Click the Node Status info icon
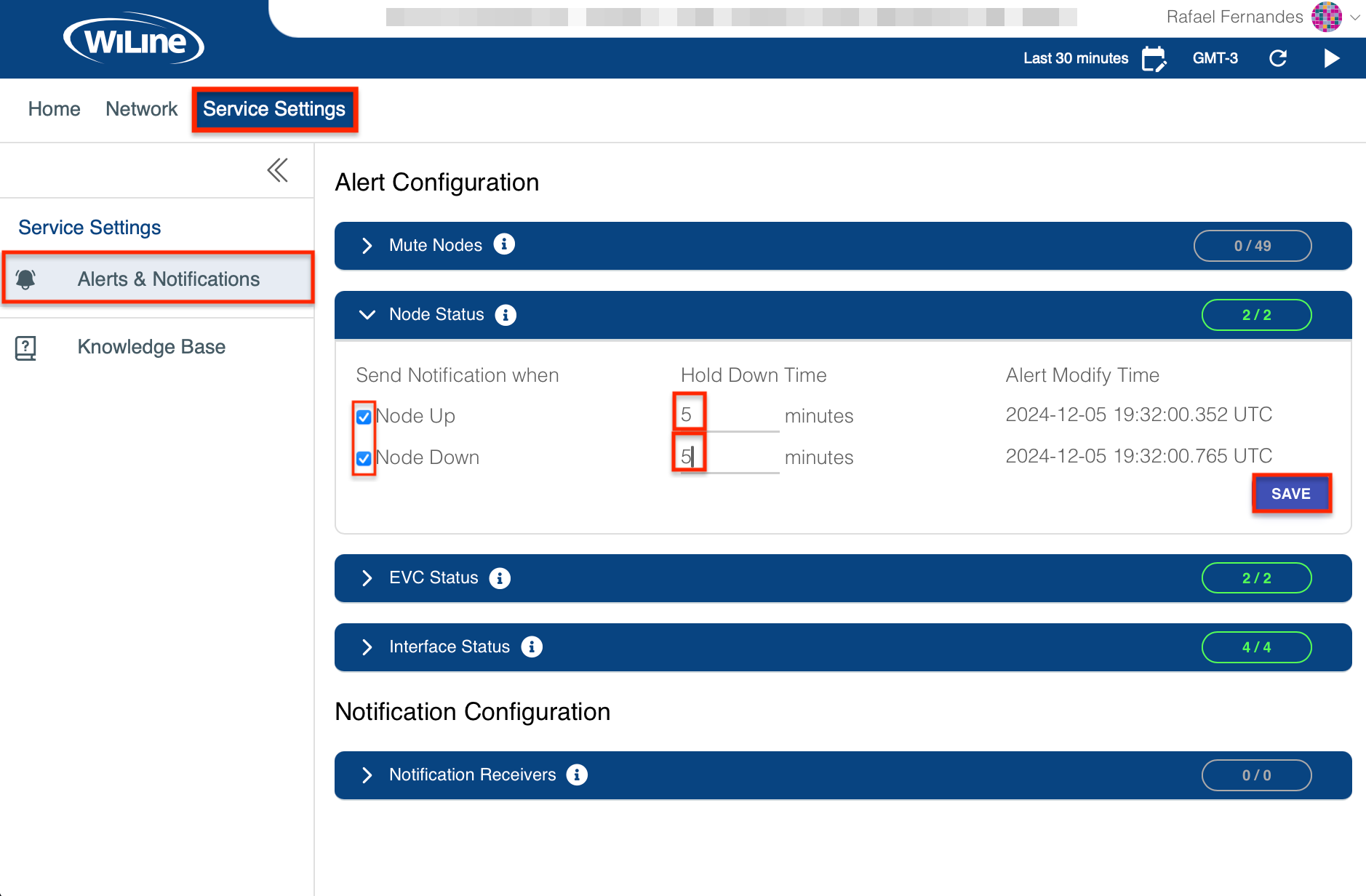This screenshot has width=1366, height=896. pos(506,315)
